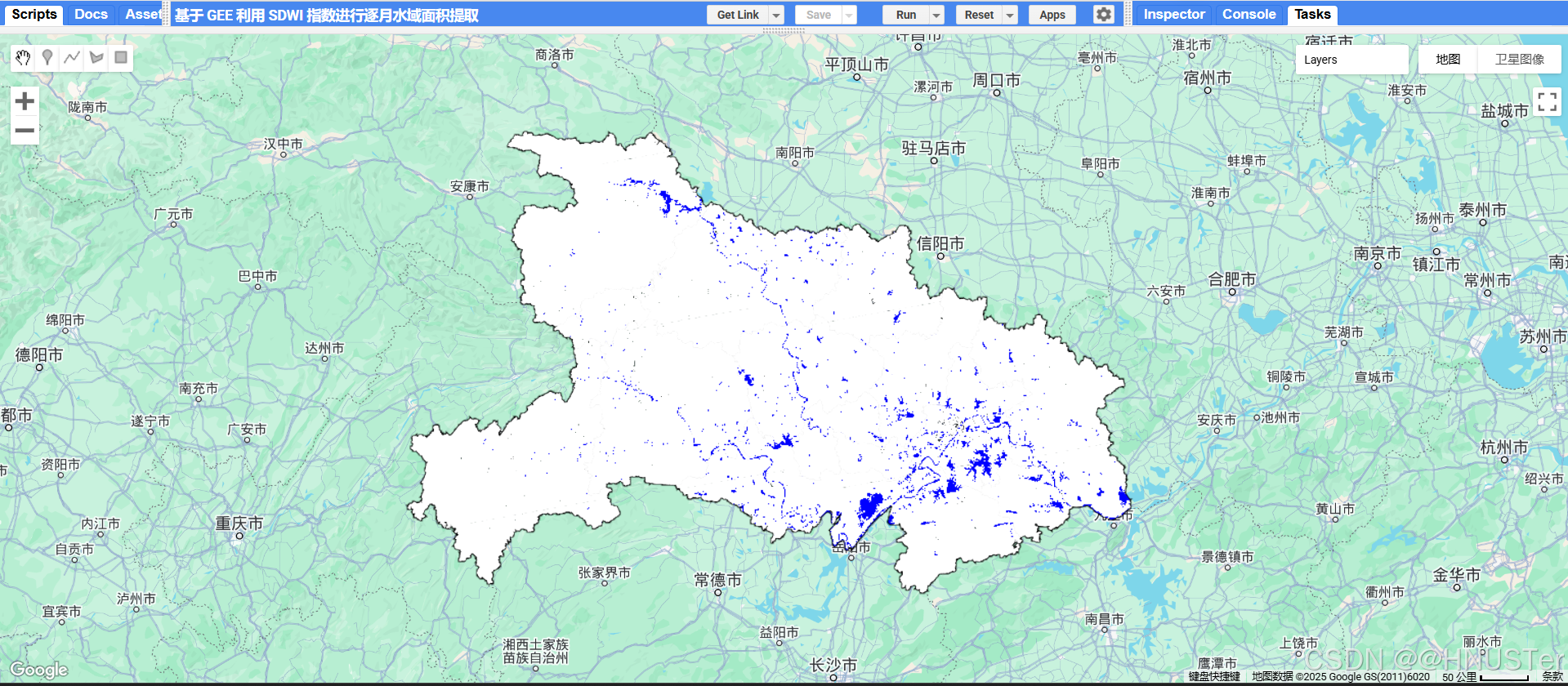The width and height of the screenshot is (1568, 686).
Task: Click the 张家界市 city label
Action: (604, 572)
